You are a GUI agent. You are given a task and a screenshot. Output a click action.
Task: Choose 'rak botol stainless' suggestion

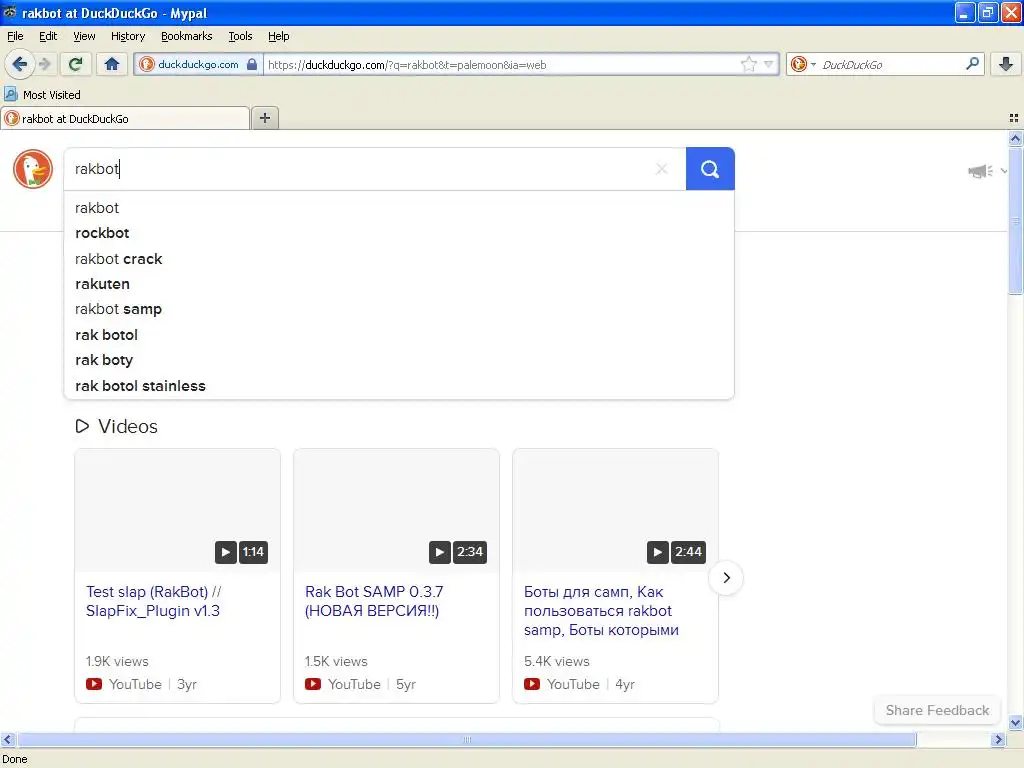click(x=398, y=386)
